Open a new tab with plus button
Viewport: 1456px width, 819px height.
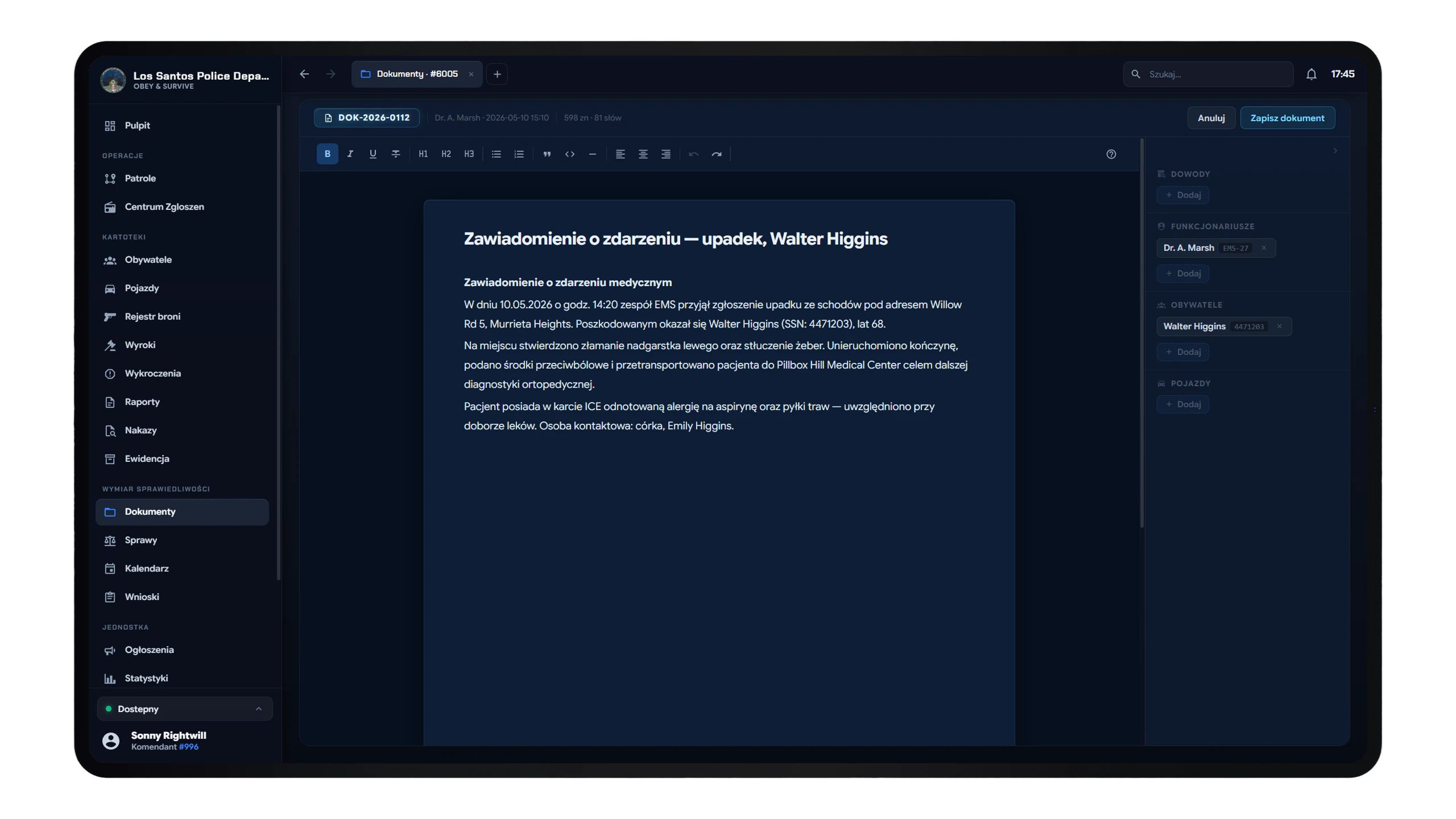pyautogui.click(x=497, y=74)
